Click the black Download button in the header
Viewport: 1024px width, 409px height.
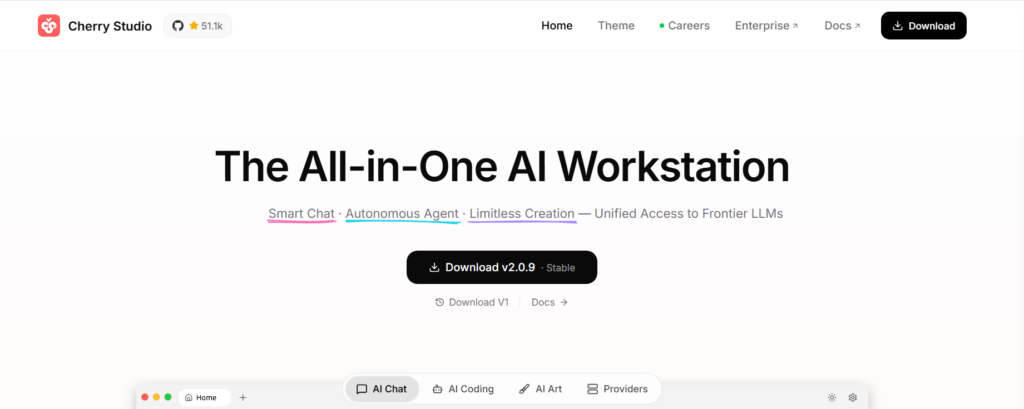923,25
